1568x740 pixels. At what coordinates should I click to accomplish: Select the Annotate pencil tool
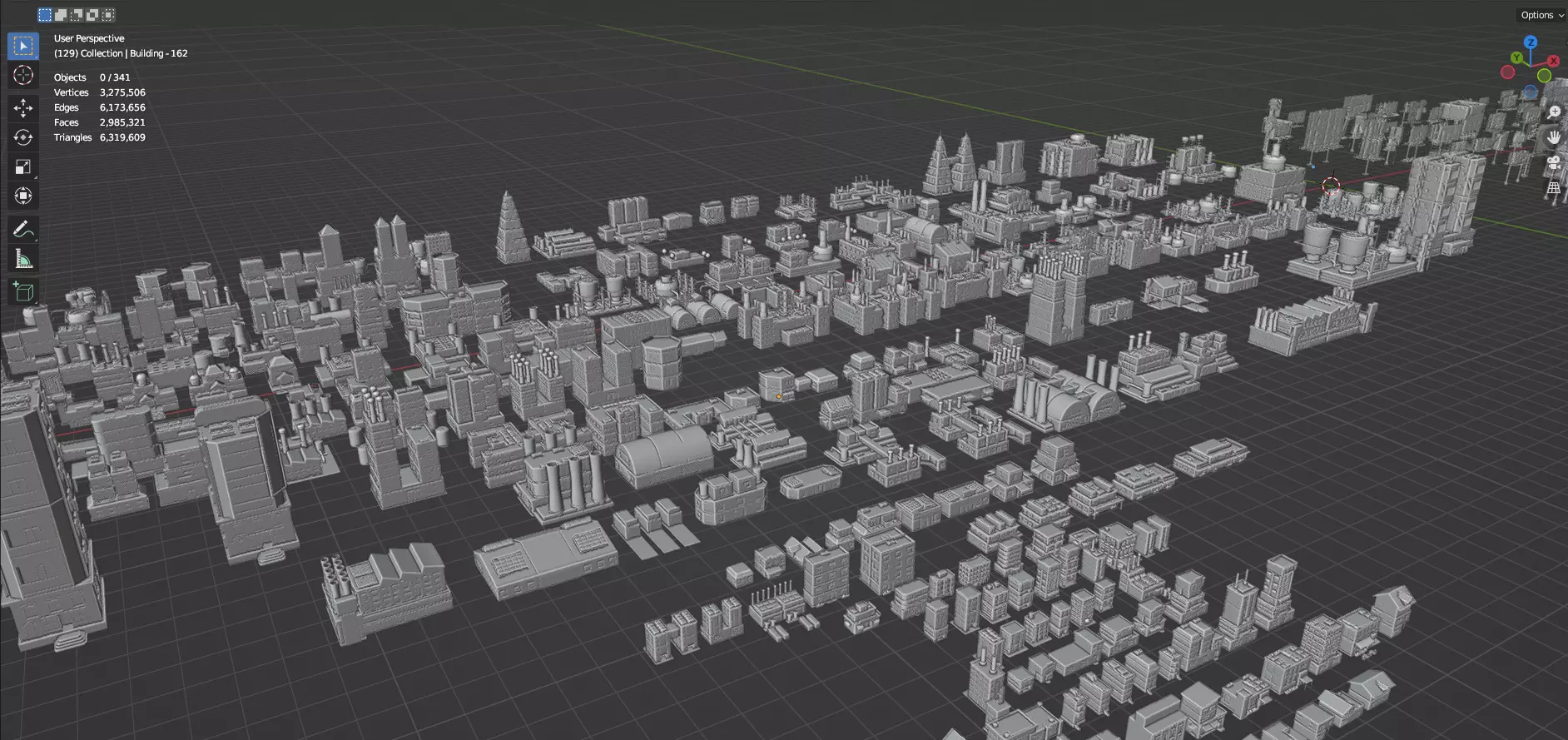tap(23, 230)
